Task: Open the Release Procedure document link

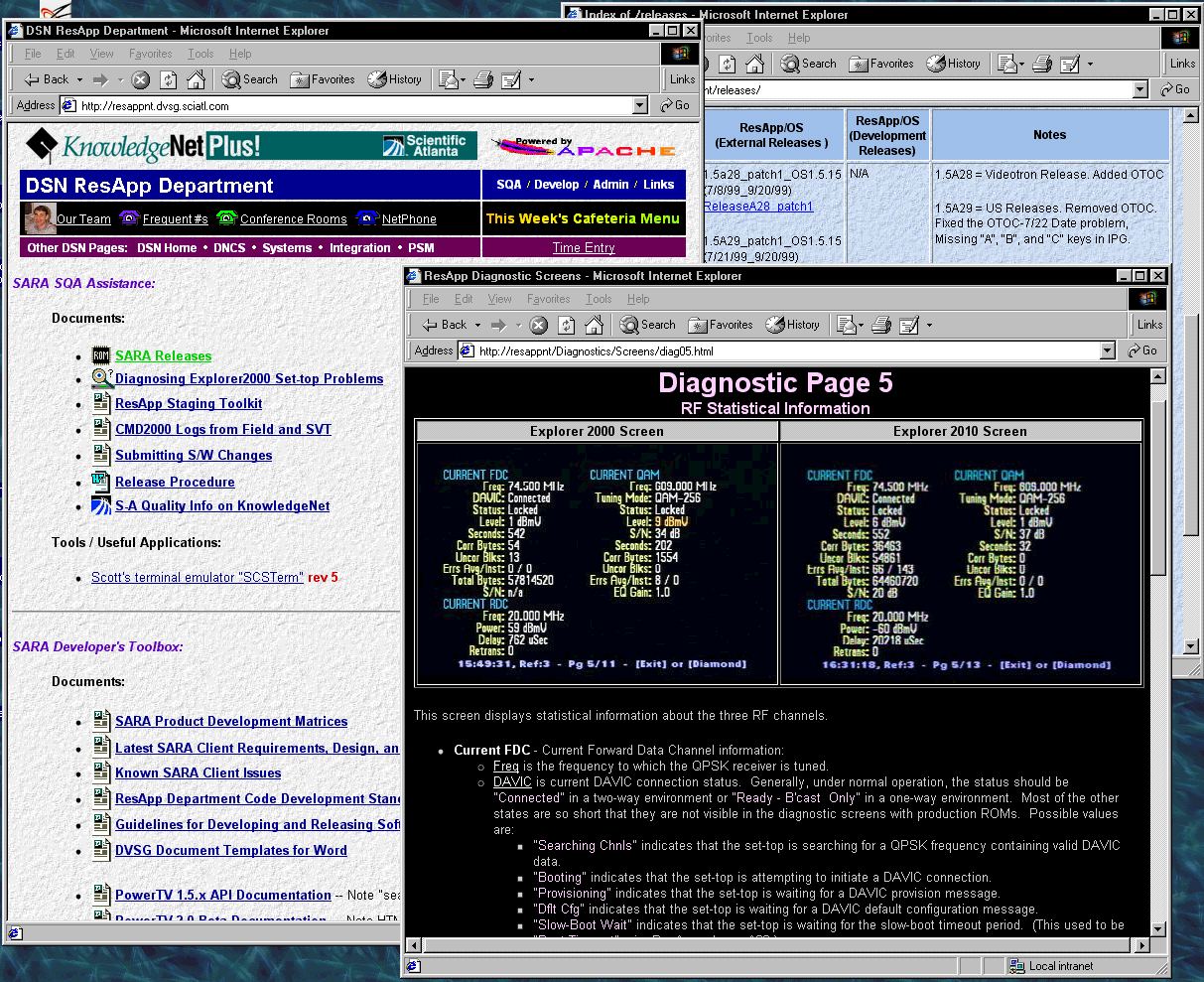Action: click(x=175, y=482)
